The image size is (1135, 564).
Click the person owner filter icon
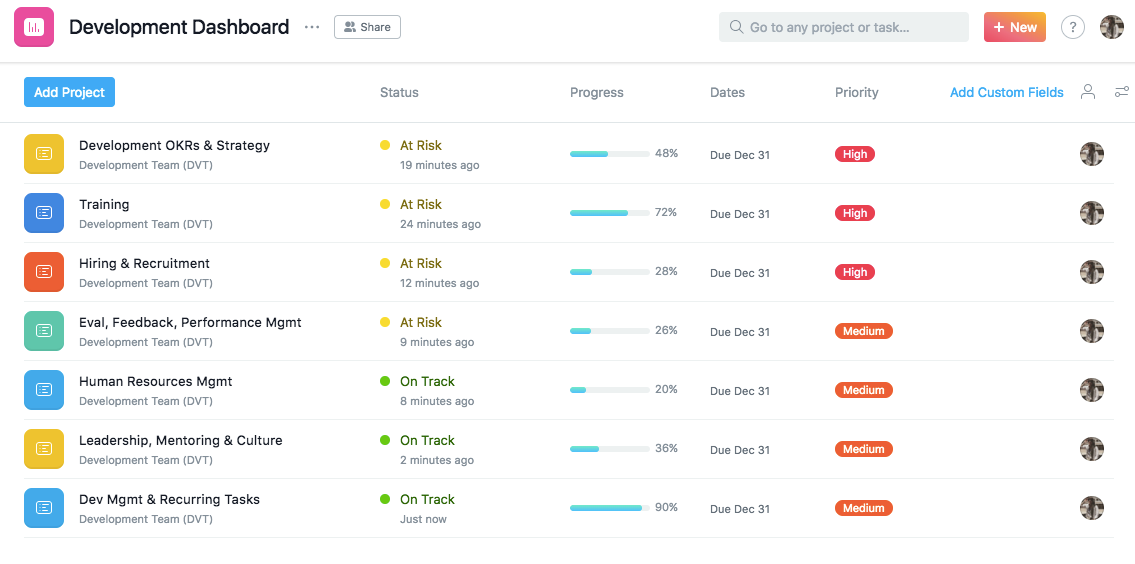tap(1087, 91)
